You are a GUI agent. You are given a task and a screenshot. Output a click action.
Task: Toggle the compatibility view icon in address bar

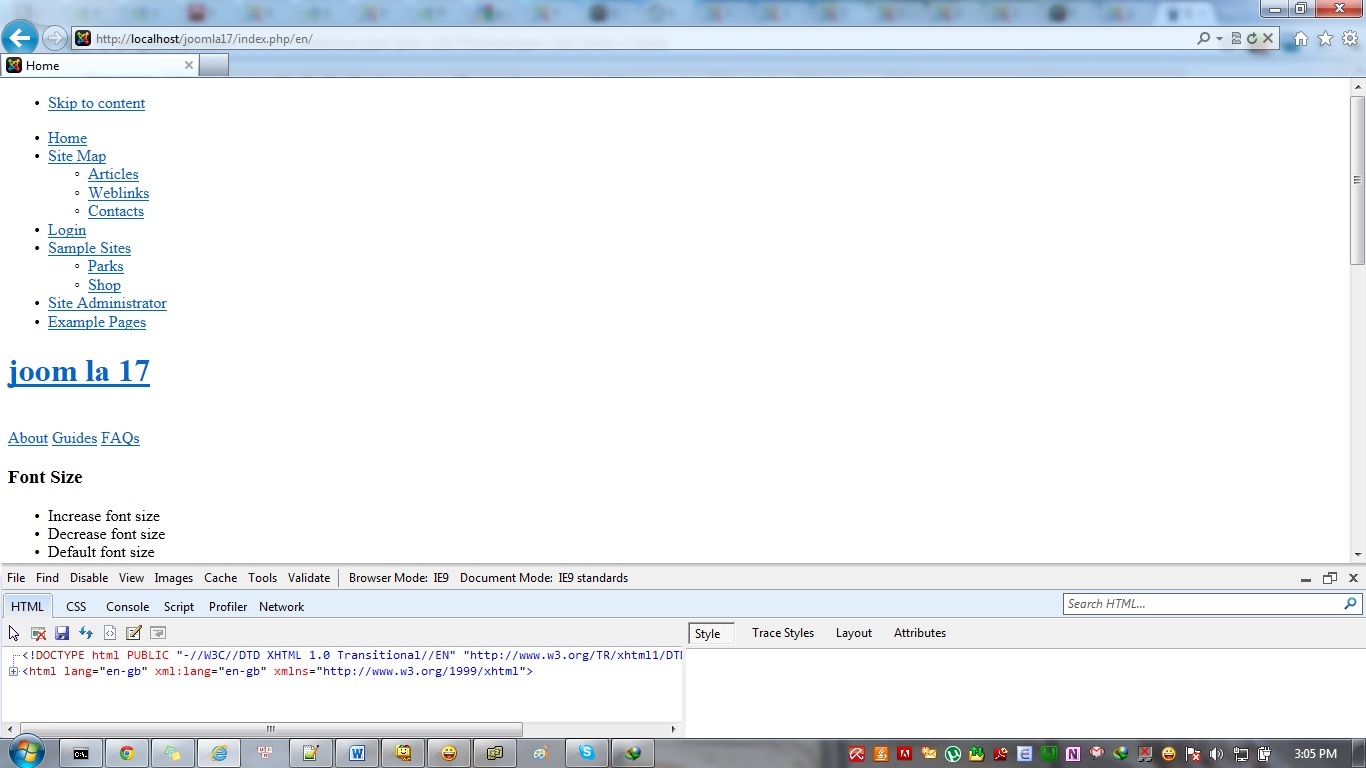pyautogui.click(x=1236, y=39)
